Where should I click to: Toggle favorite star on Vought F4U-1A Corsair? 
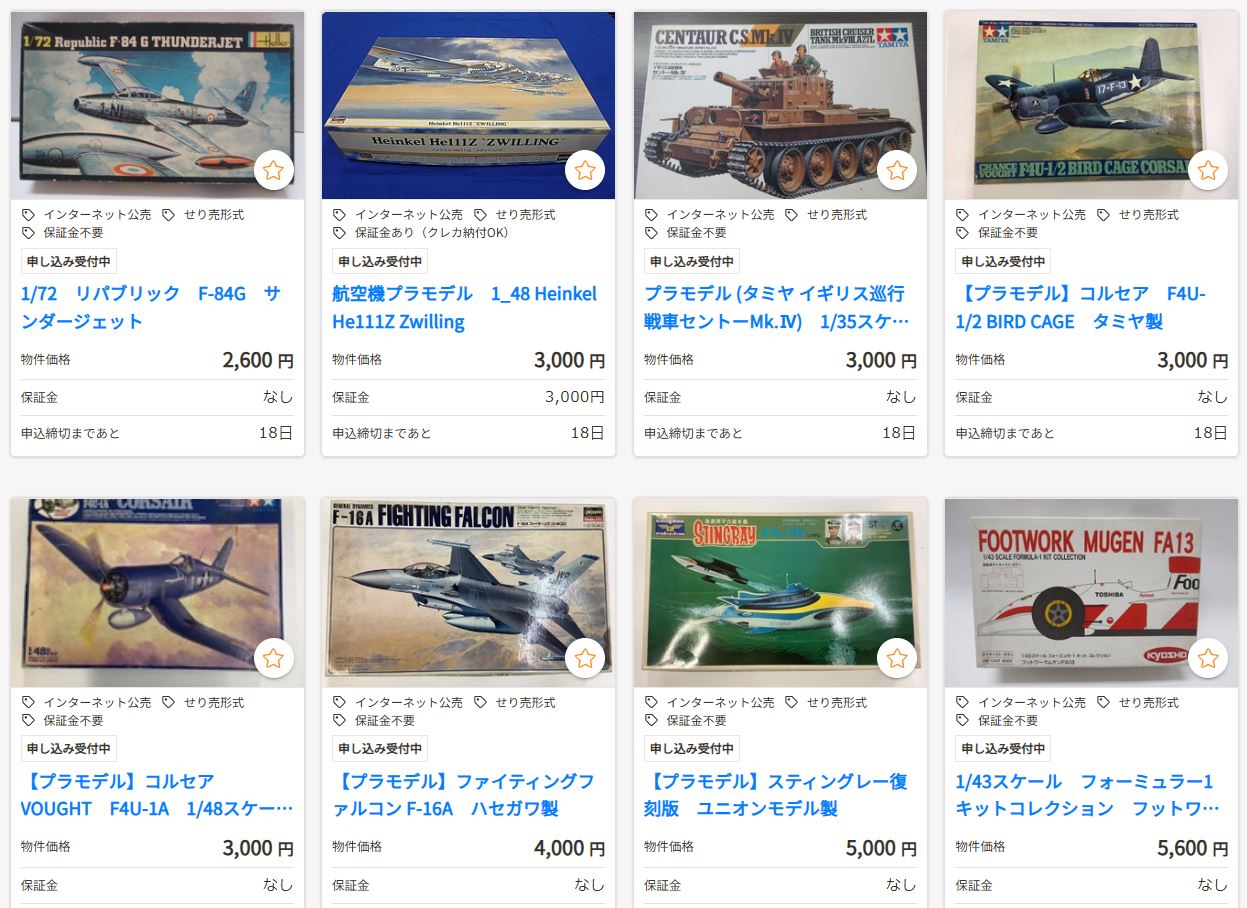pyautogui.click(x=273, y=658)
